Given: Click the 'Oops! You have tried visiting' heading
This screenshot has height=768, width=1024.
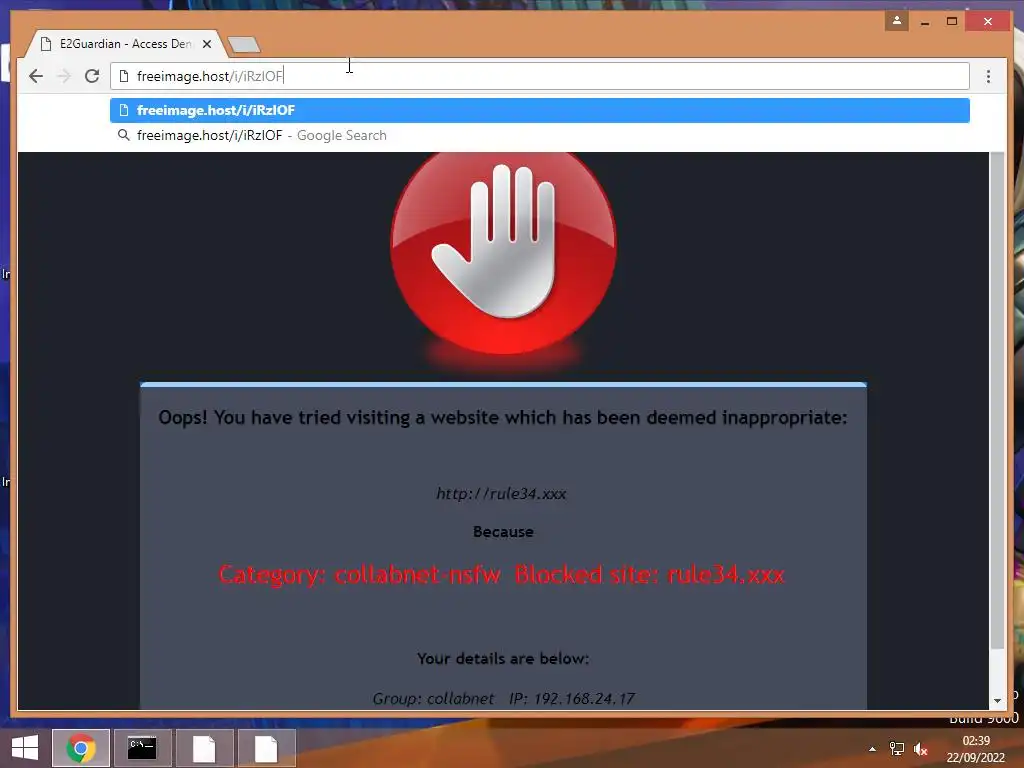Looking at the screenshot, I should coord(503,417).
